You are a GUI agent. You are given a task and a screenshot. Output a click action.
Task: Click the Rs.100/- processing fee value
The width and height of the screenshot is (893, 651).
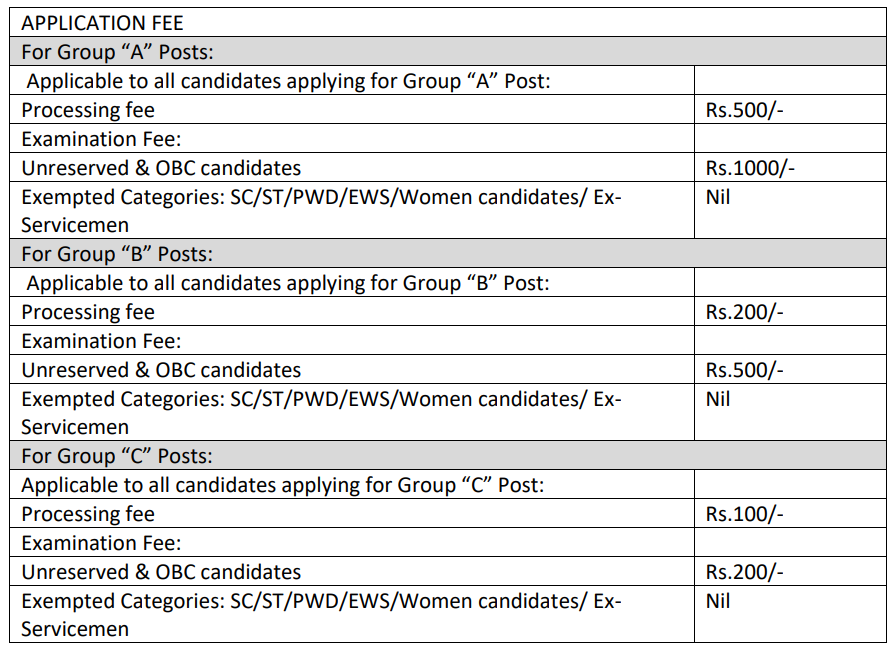744,514
